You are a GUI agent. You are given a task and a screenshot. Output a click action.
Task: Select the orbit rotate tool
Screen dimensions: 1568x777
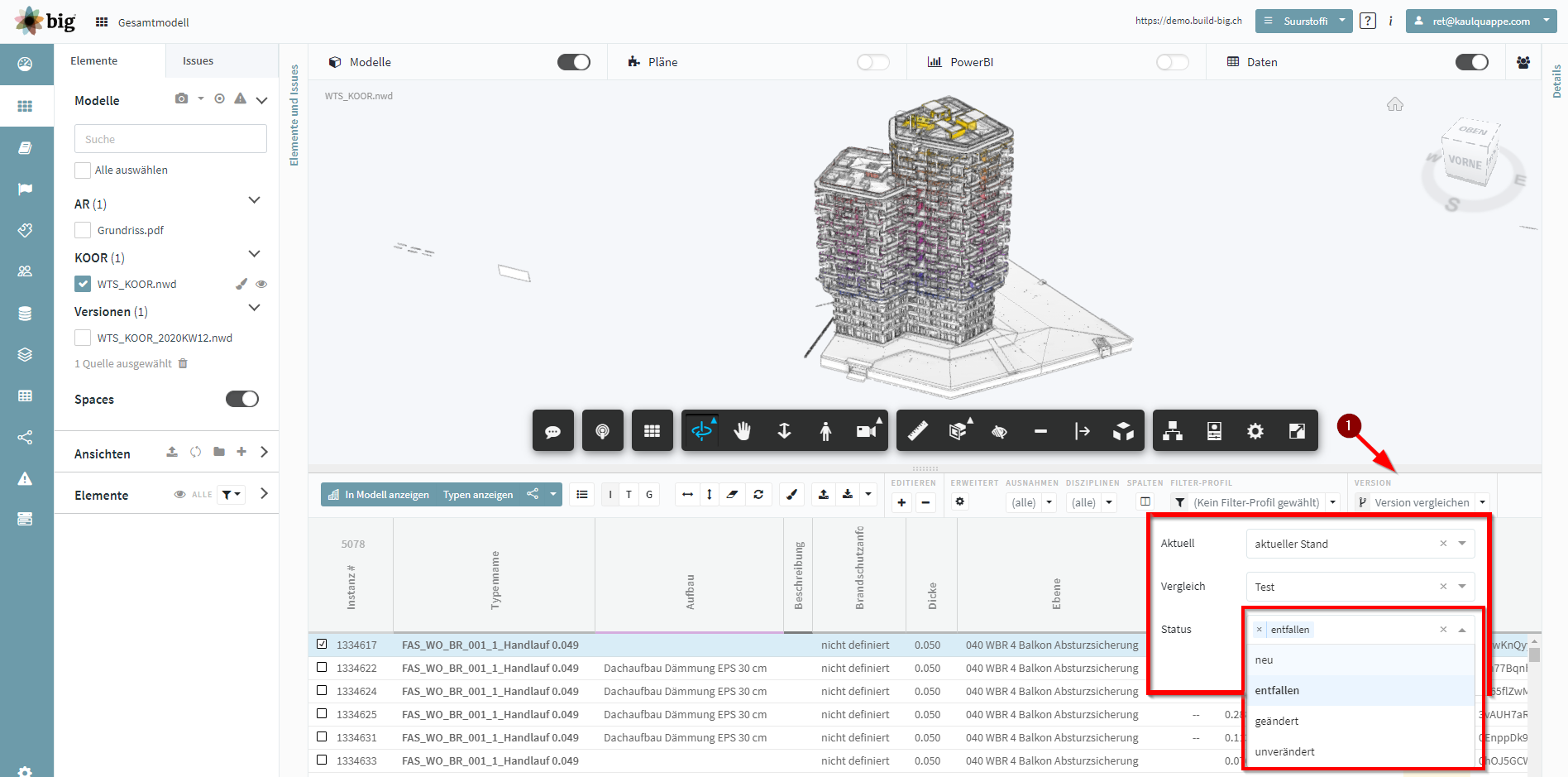point(701,431)
